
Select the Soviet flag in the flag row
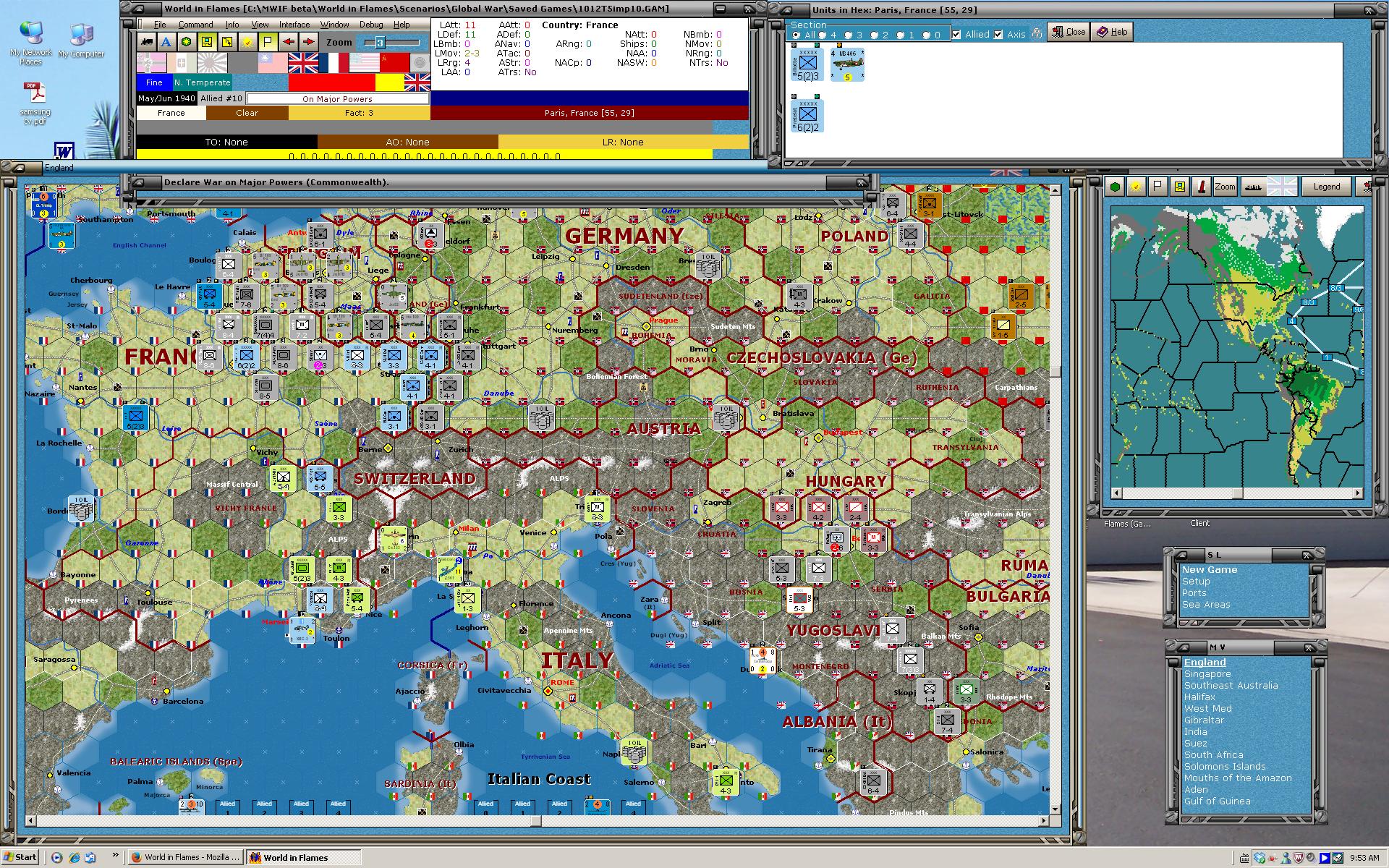(395, 63)
